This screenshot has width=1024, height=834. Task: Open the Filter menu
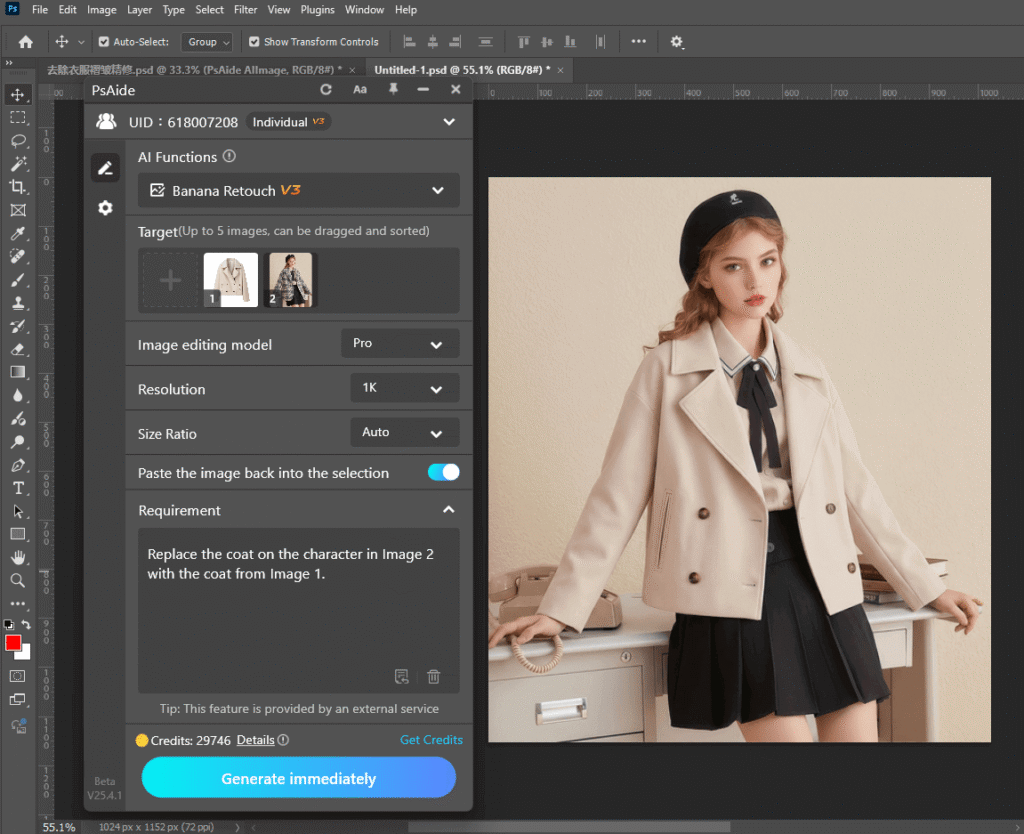pyautogui.click(x=245, y=10)
